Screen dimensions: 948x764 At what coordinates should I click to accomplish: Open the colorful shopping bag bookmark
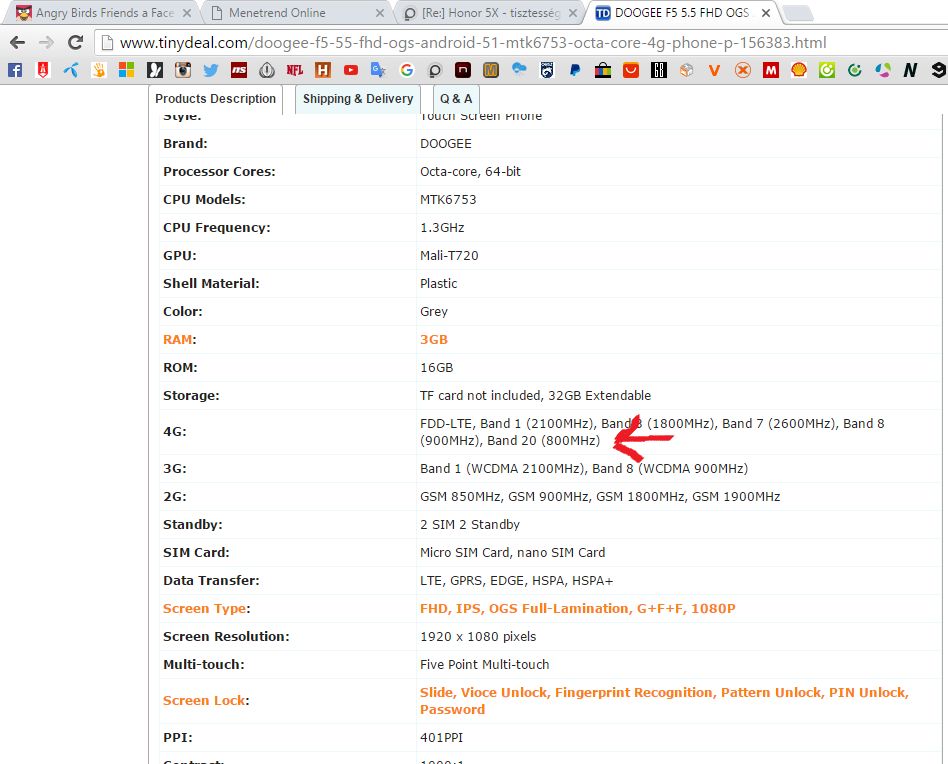point(603,70)
